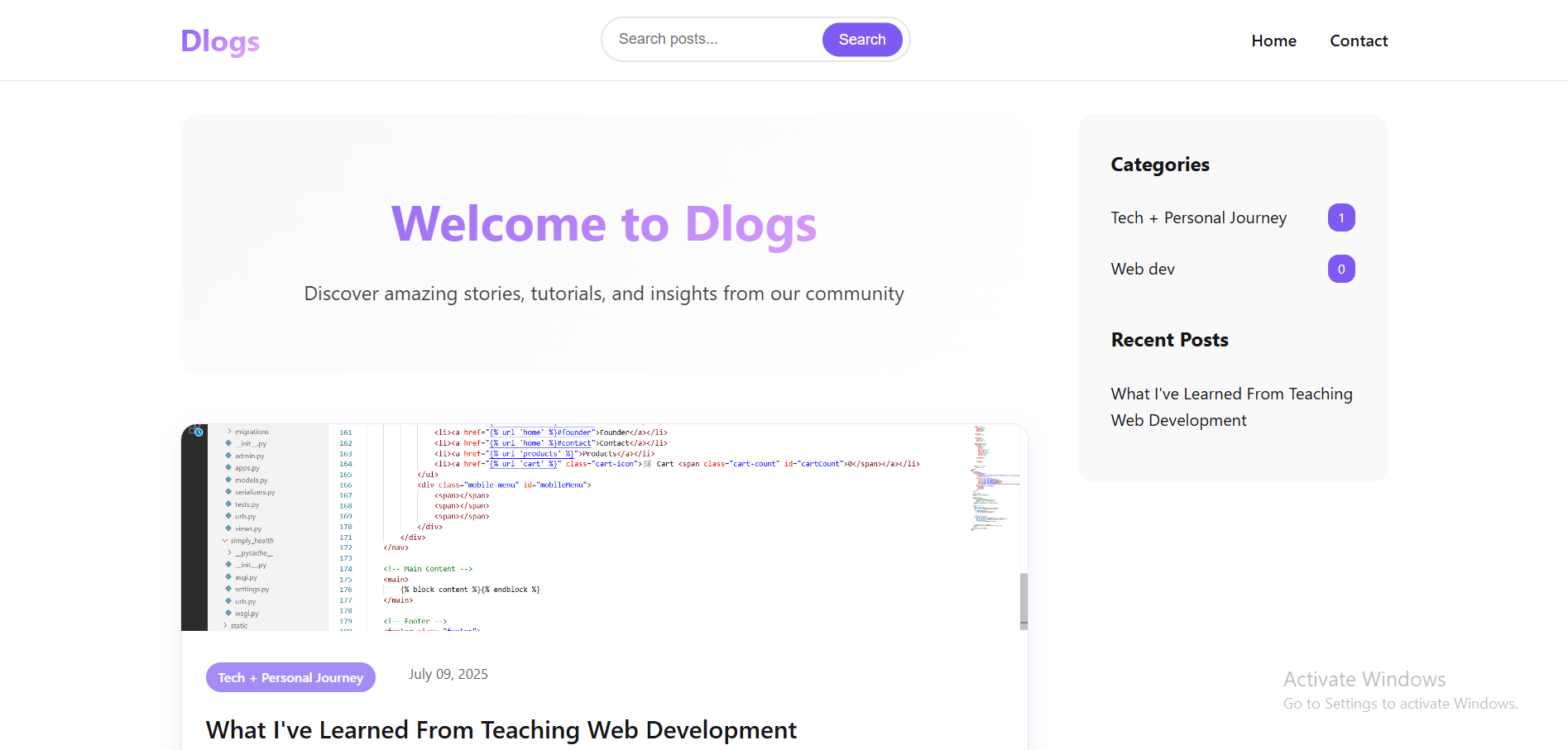Click the Recent Posts heading
Screen dimensions: 1568x750
(1169, 340)
